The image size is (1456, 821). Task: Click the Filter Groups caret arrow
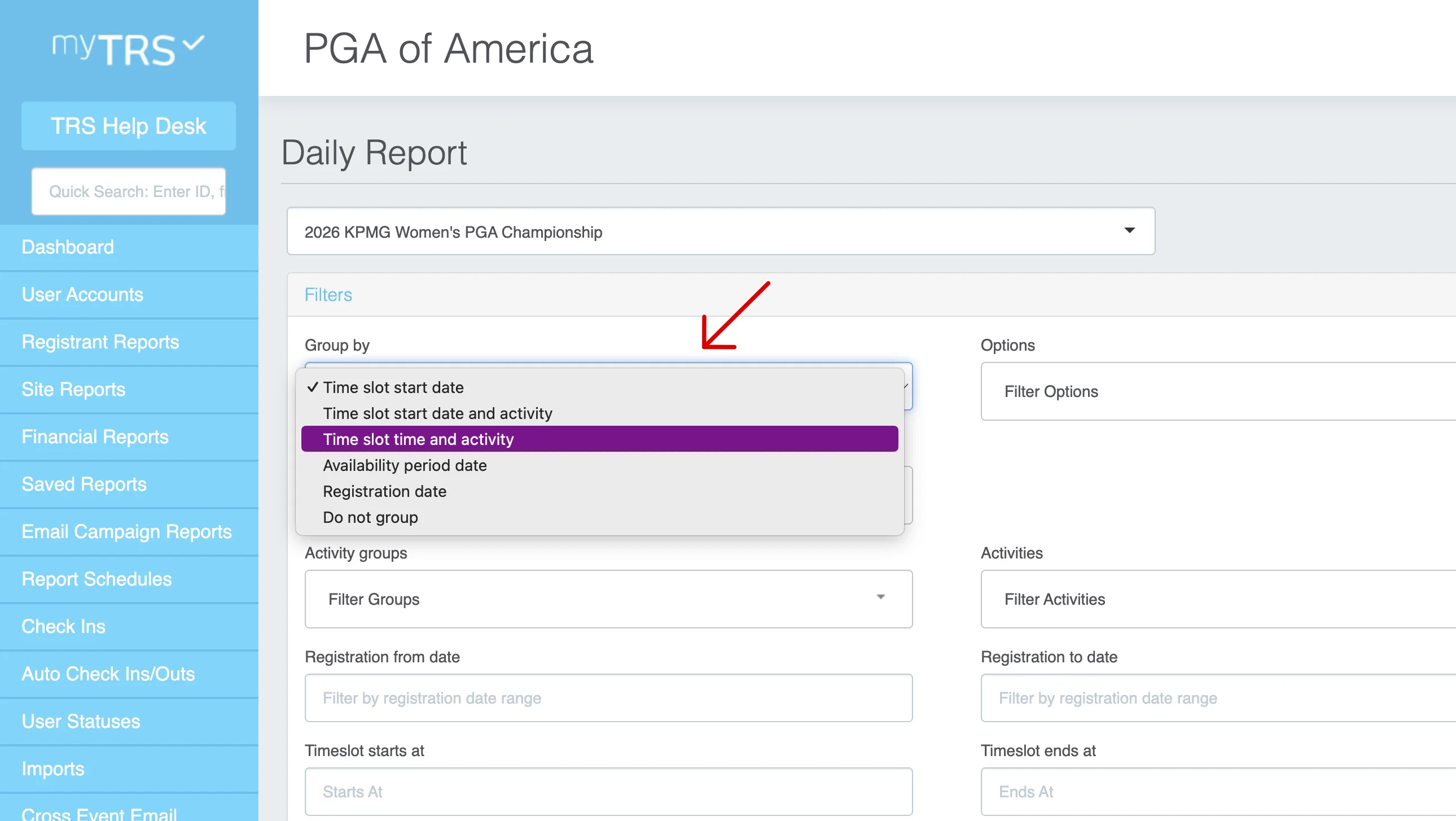coord(880,597)
